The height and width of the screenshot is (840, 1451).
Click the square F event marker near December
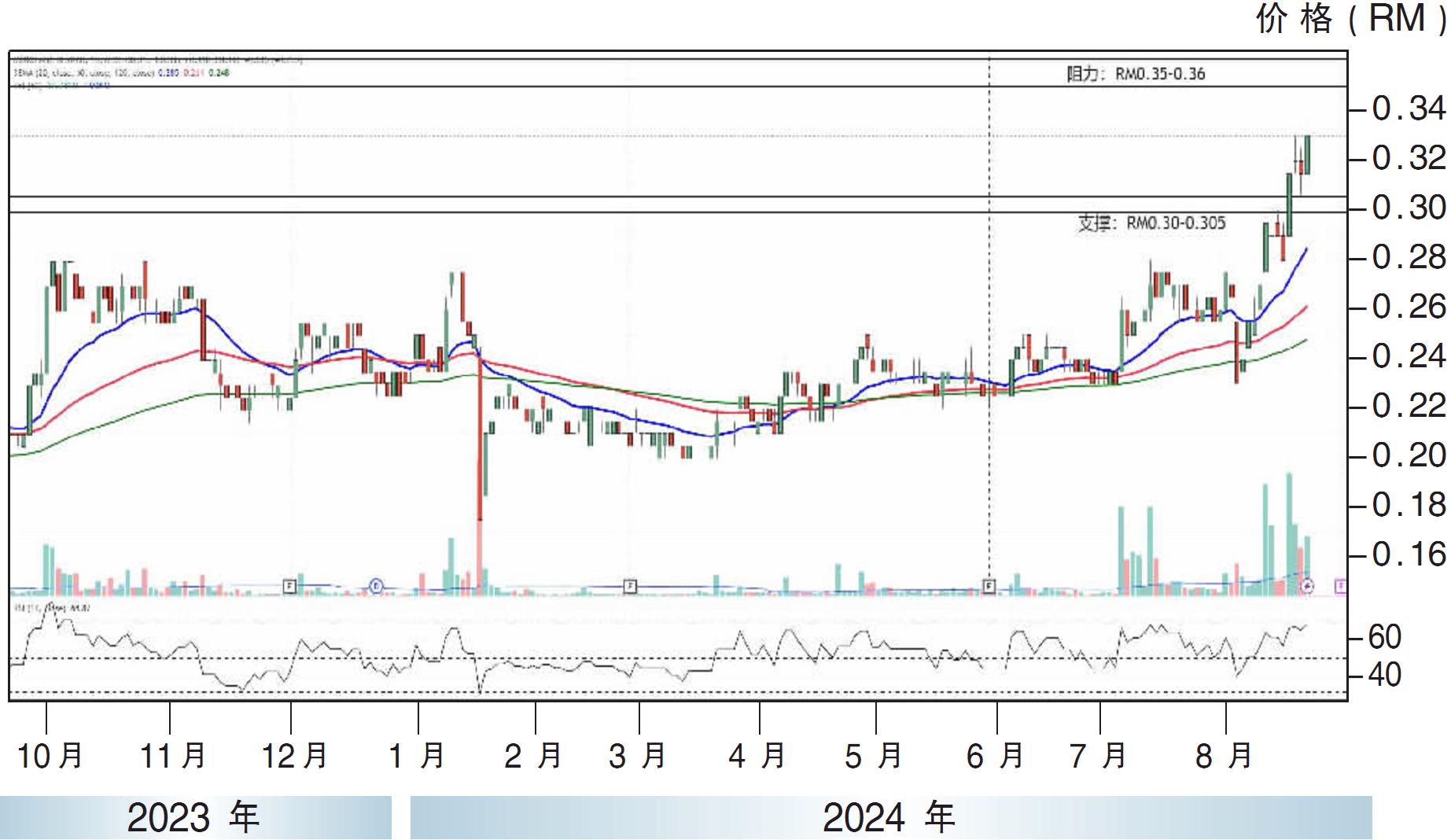[x=289, y=586]
